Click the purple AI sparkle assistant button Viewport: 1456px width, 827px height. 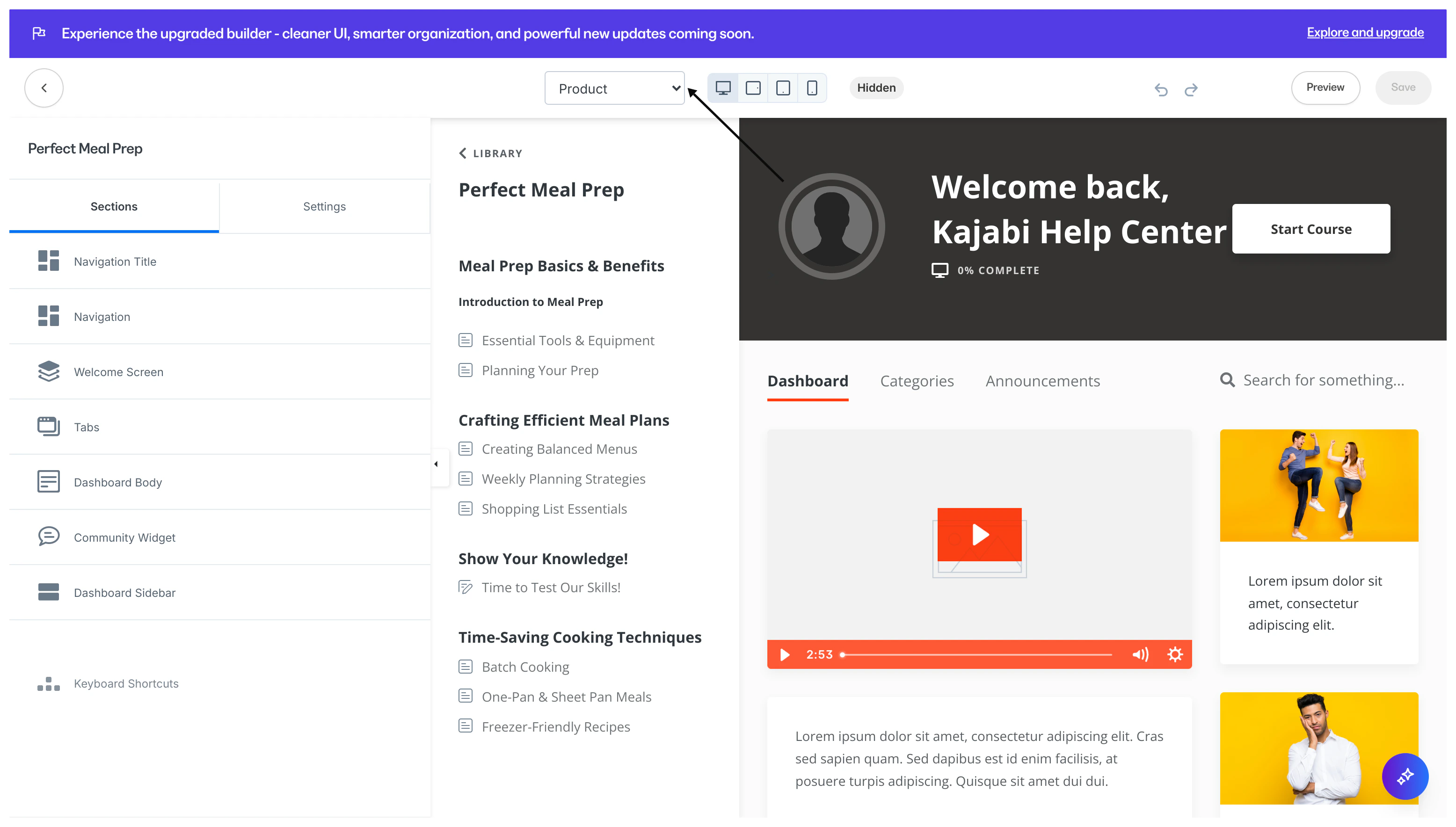pos(1405,776)
